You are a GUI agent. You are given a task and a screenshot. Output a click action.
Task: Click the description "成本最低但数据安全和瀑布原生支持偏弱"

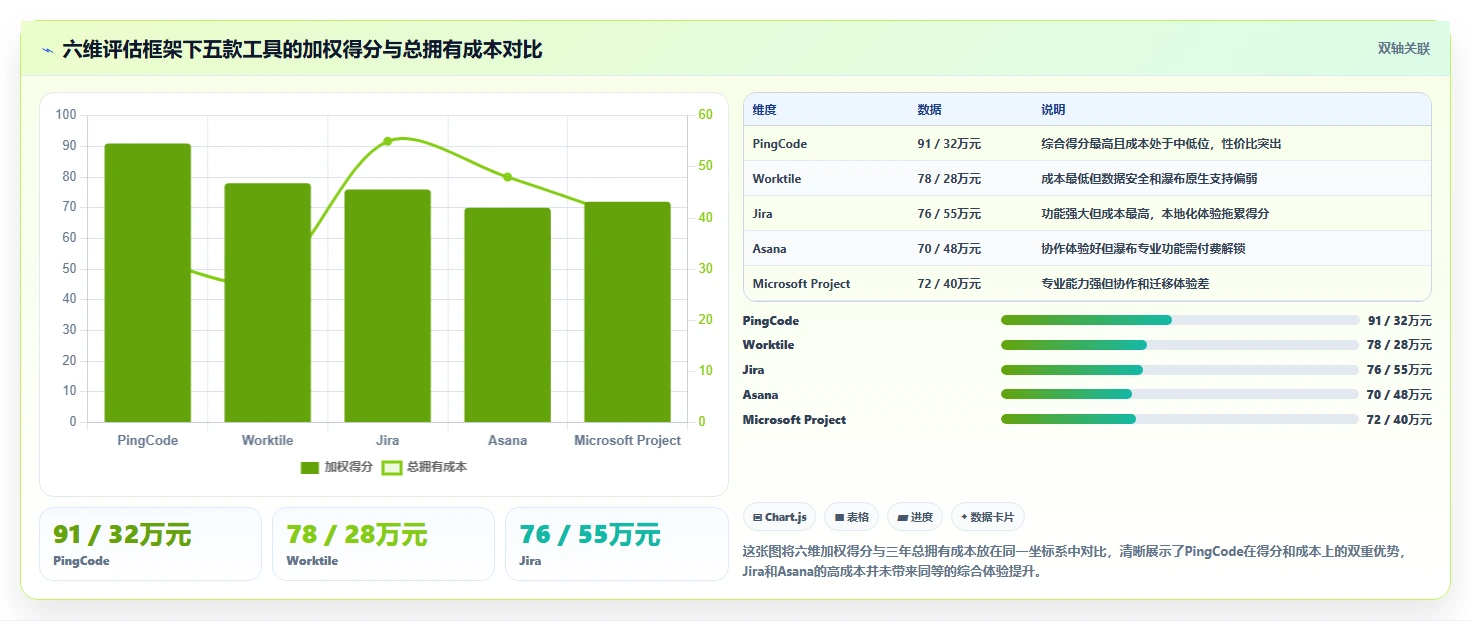(x=1149, y=179)
